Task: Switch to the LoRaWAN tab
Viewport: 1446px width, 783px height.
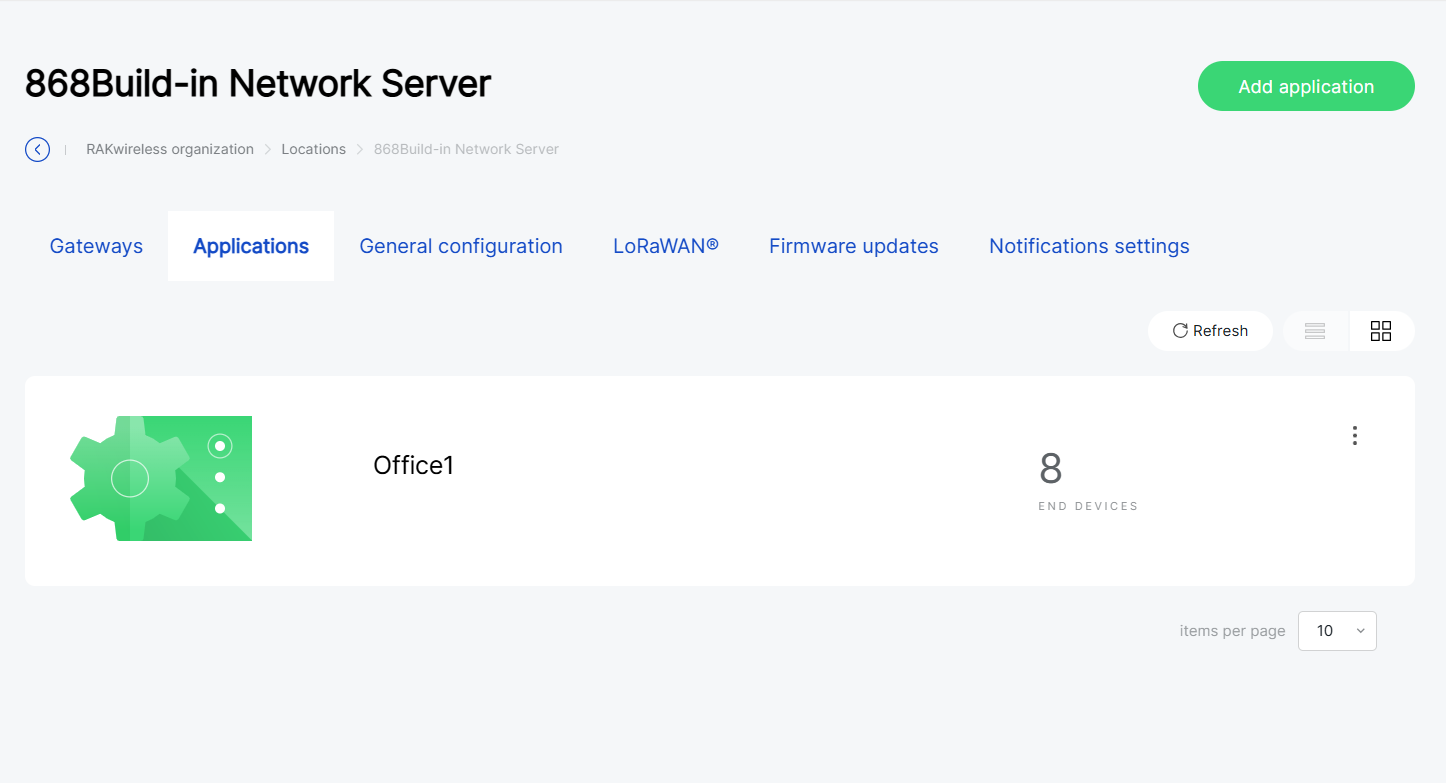Action: pos(666,245)
